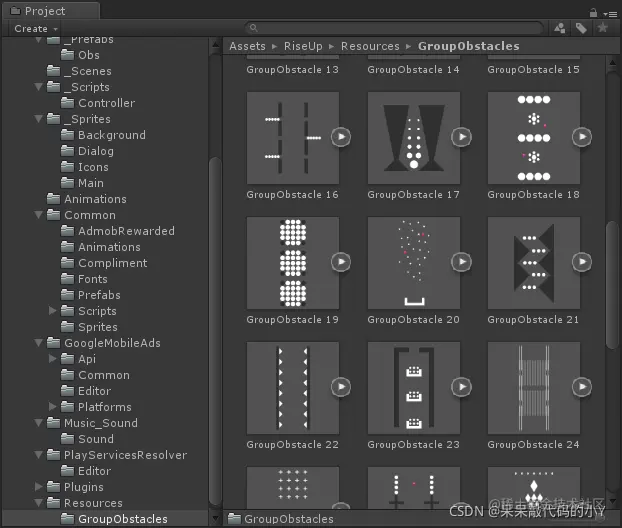The width and height of the screenshot is (622, 528).
Task: Select the Sound folder
Action: click(87, 439)
